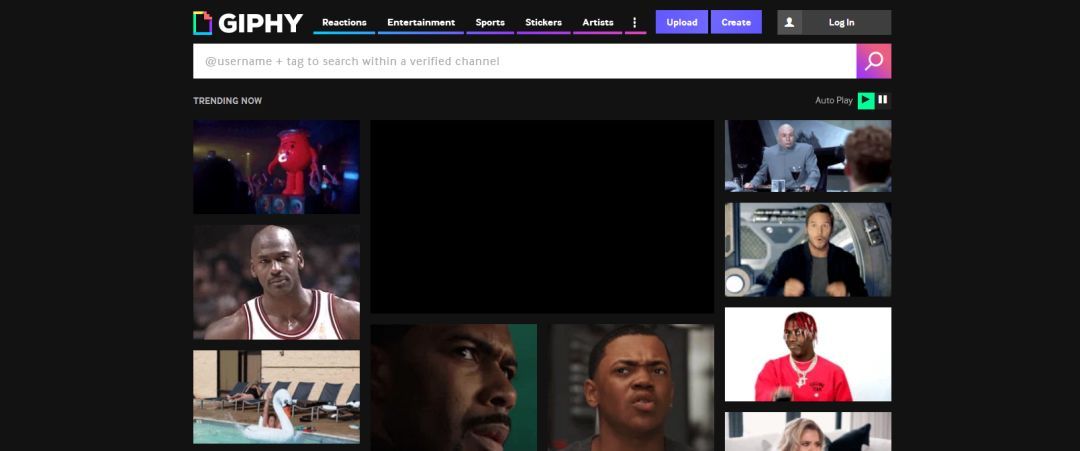The height and width of the screenshot is (451, 1080).
Task: Click the GIPHY logo icon
Action: pos(202,23)
